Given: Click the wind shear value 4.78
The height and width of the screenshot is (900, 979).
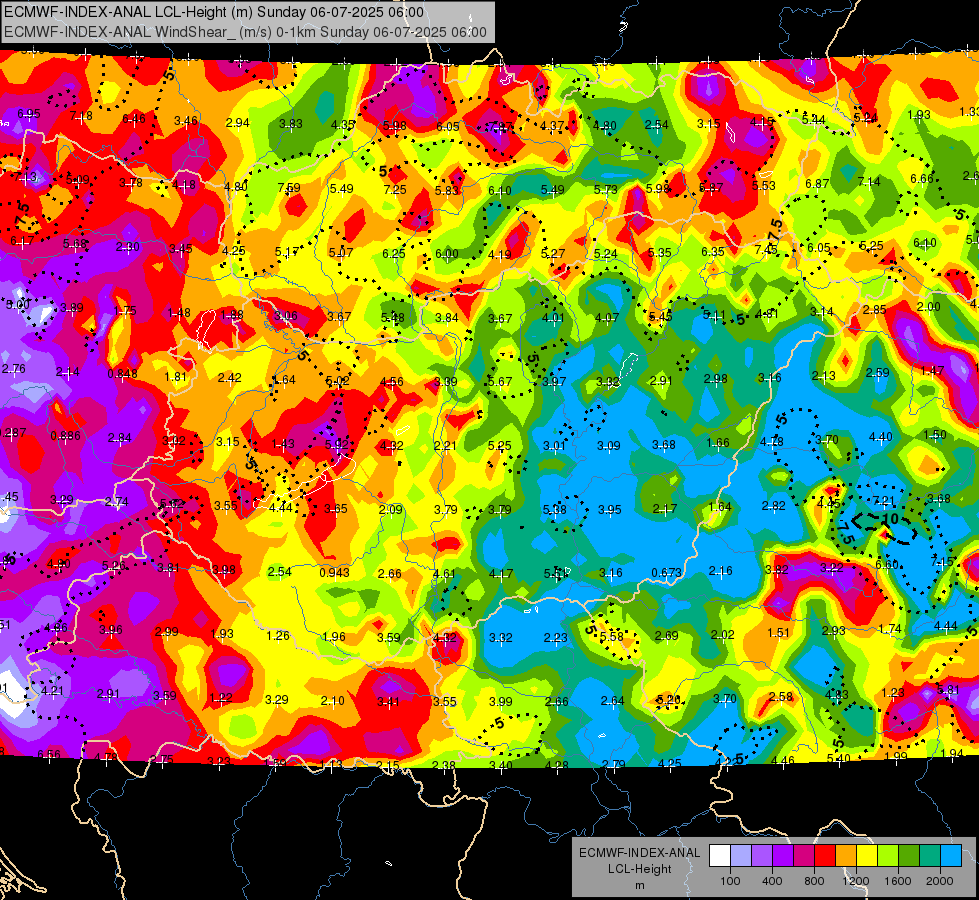Looking at the screenshot, I should [772, 442].
